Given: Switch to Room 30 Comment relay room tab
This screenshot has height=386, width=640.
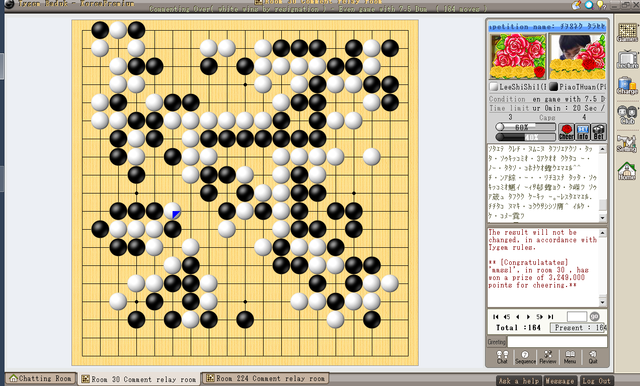Looking at the screenshot, I should [x=138, y=379].
